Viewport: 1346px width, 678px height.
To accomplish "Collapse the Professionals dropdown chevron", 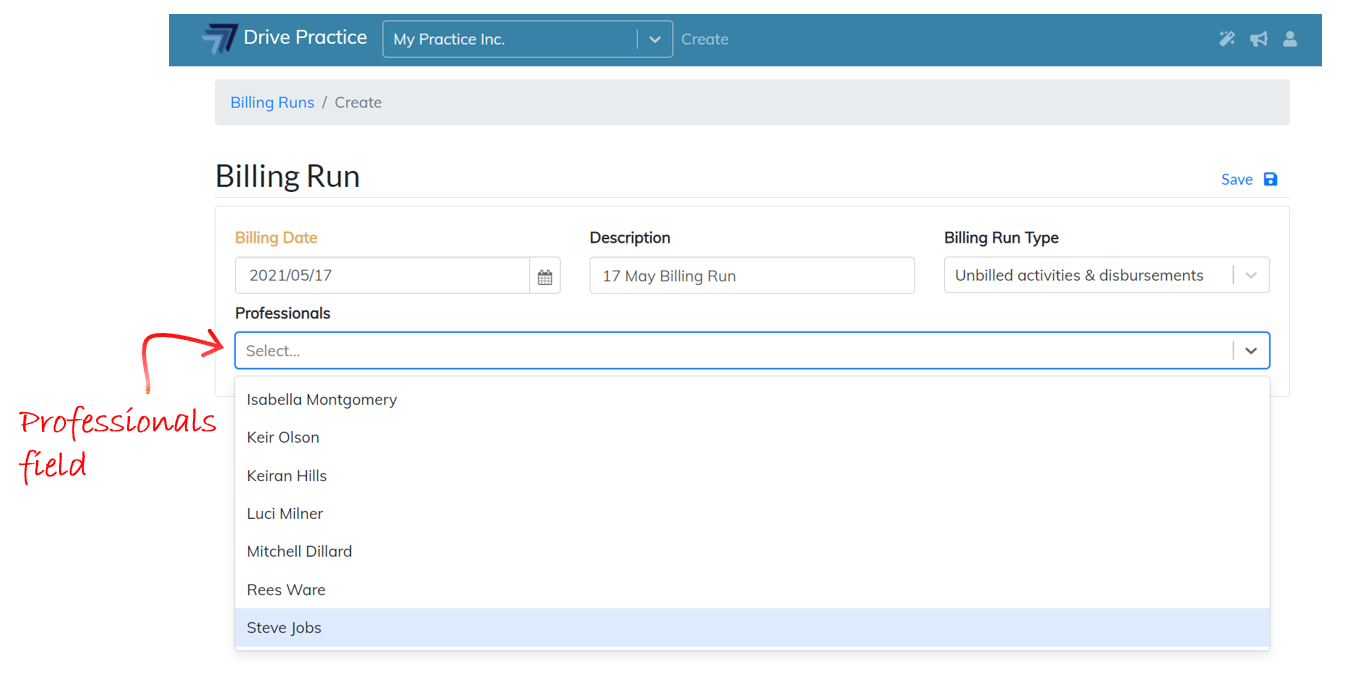I will 1251,351.
